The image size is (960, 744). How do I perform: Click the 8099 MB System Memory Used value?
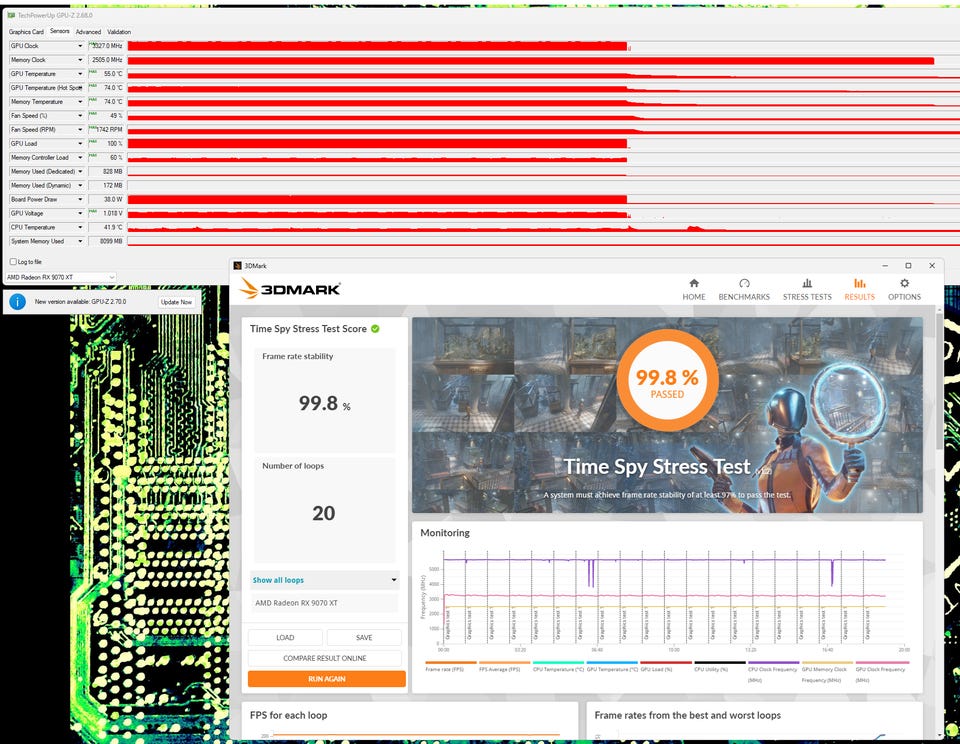click(x=106, y=241)
